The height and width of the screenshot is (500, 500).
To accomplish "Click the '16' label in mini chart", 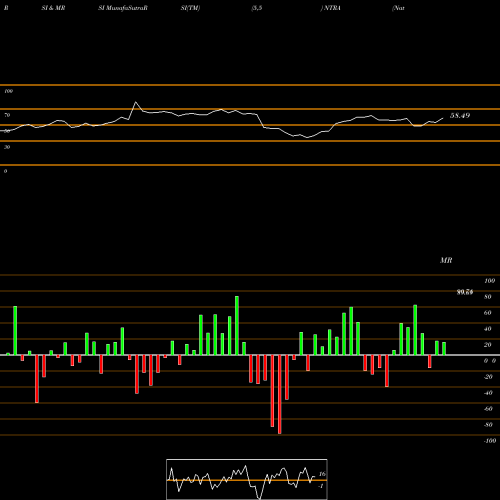I will point(322,474).
